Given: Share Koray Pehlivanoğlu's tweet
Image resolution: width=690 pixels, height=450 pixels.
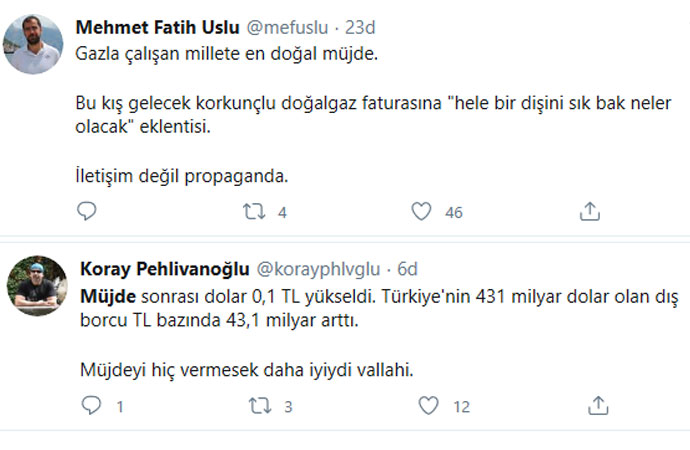Looking at the screenshot, I should point(598,406).
